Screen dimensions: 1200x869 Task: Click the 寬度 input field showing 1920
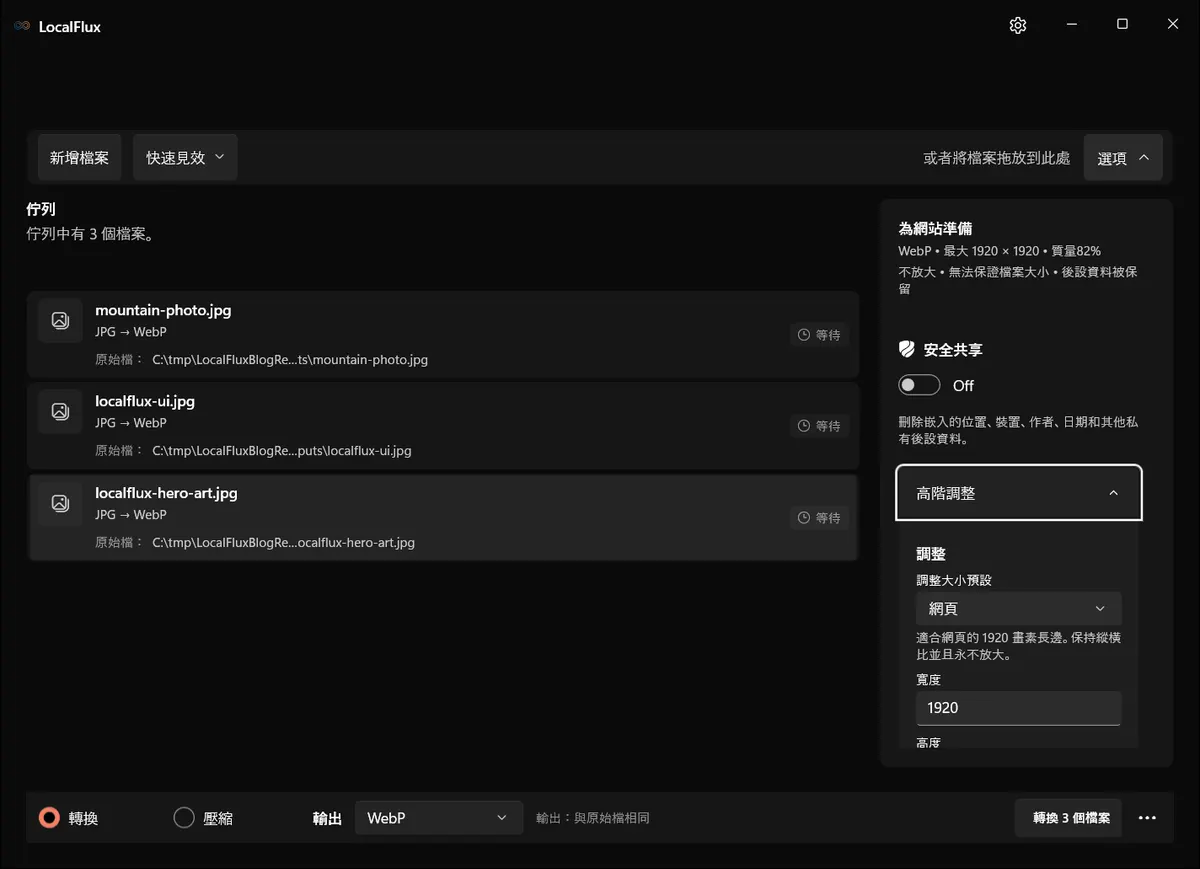click(x=1019, y=708)
